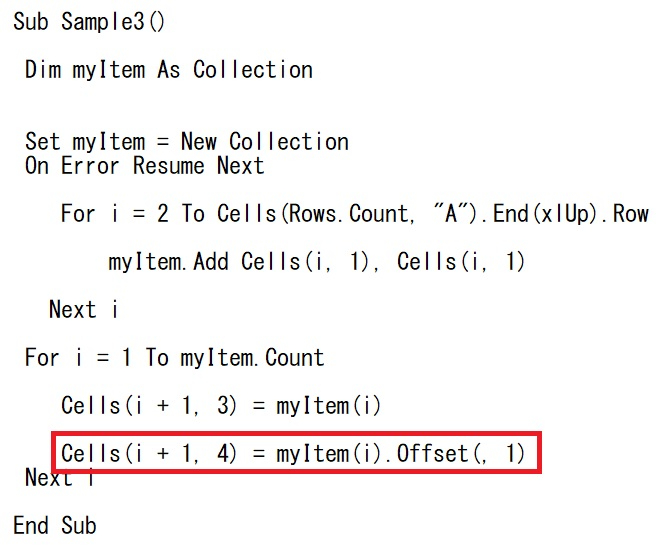Click Cells(i + 1, 4) in highlighted line
Image resolution: width=663 pixels, height=546 pixels.
[148, 454]
